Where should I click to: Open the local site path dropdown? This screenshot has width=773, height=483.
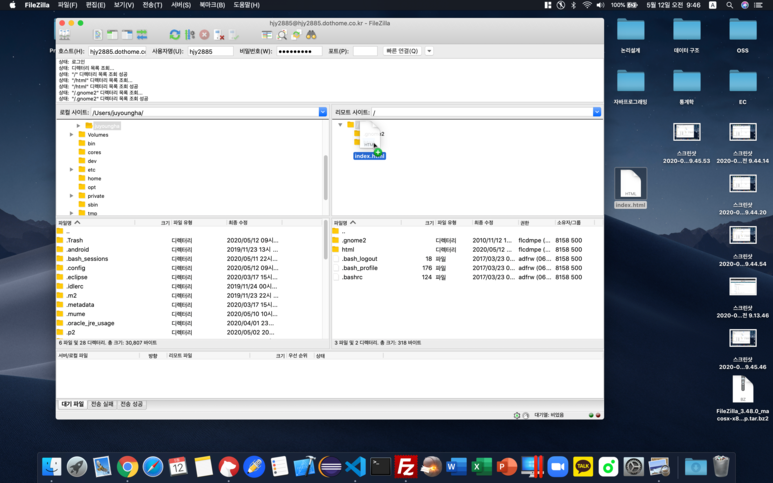tap(322, 112)
